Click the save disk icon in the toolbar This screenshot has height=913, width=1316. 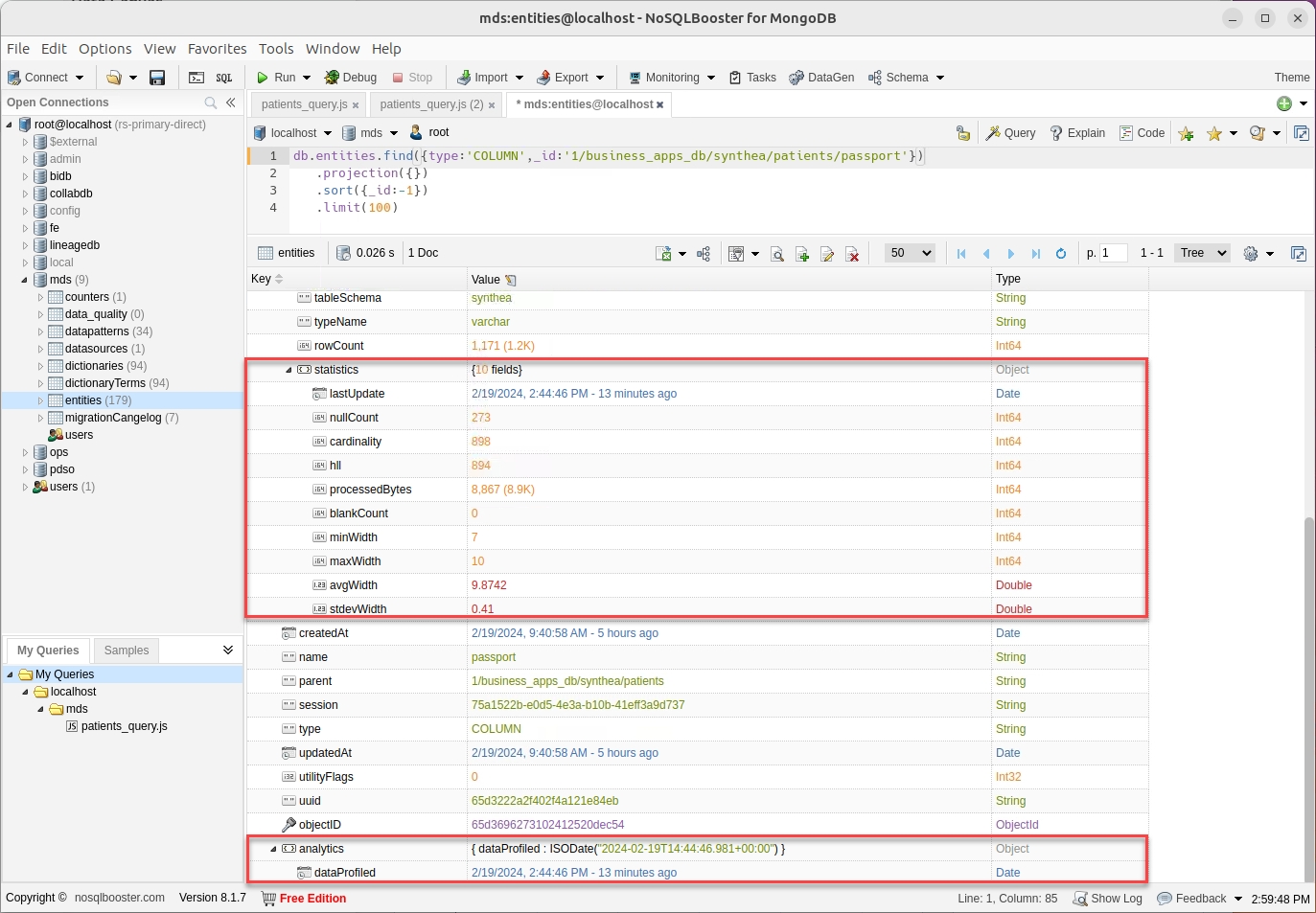click(x=158, y=78)
